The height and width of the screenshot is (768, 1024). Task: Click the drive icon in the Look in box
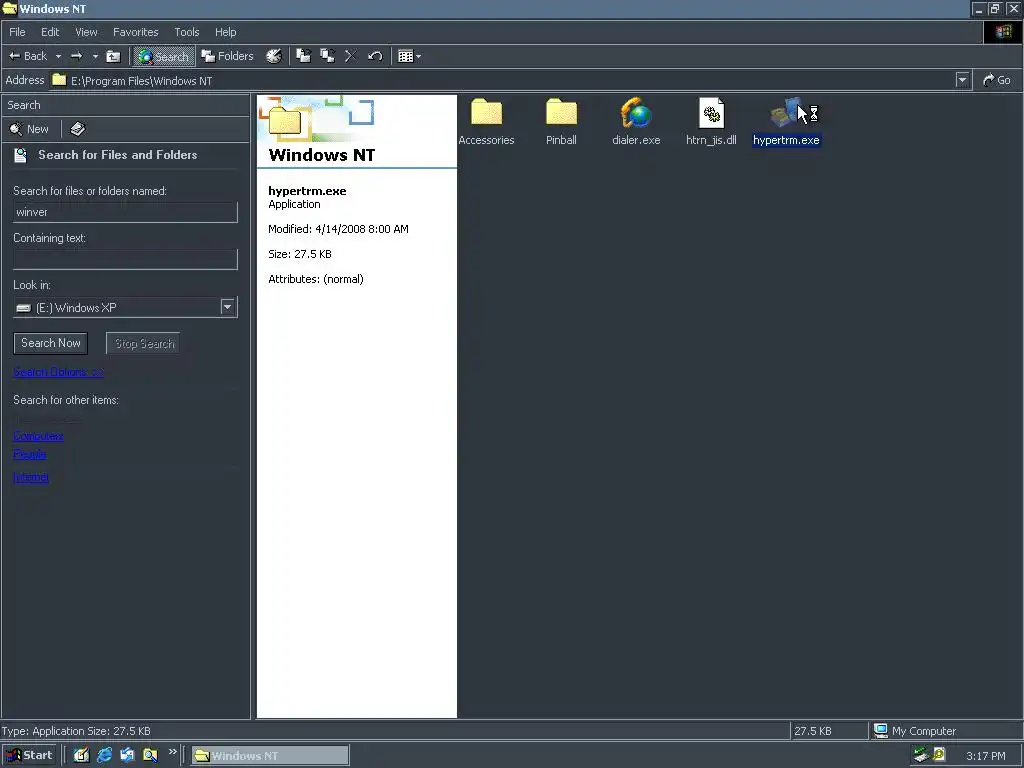tap(24, 308)
